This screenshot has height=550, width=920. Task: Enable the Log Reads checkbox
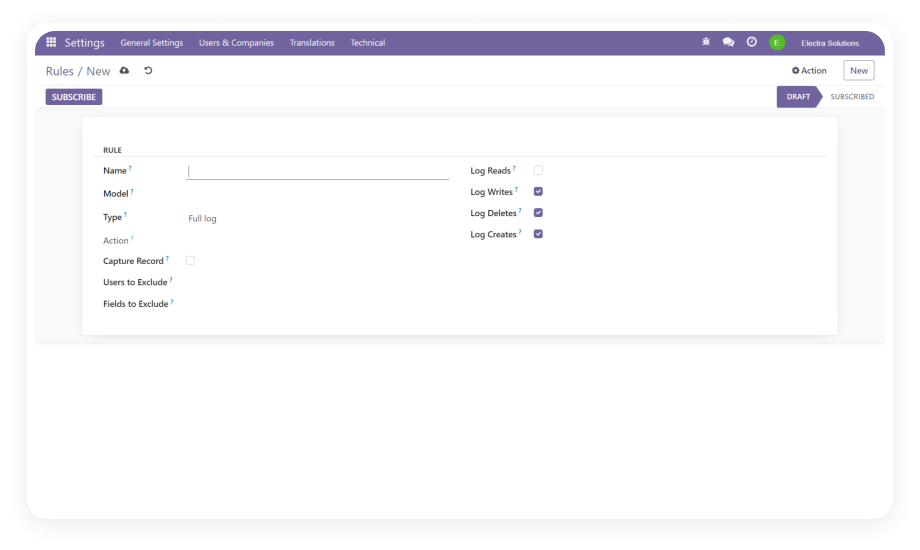(538, 170)
